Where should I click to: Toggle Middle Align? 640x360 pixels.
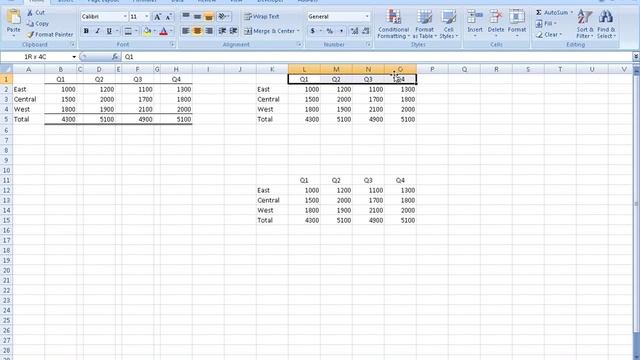pos(197,17)
